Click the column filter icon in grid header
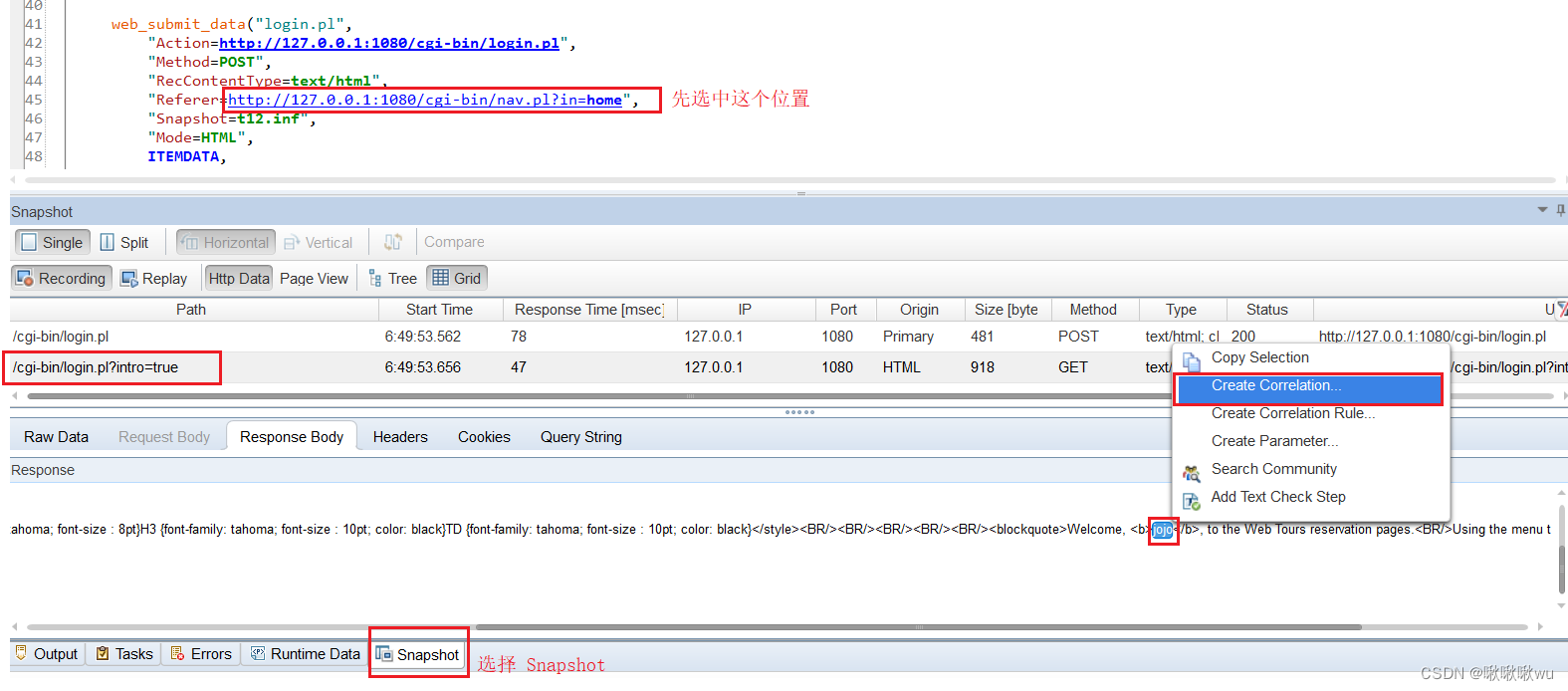The width and height of the screenshot is (1568, 691). click(x=1562, y=310)
